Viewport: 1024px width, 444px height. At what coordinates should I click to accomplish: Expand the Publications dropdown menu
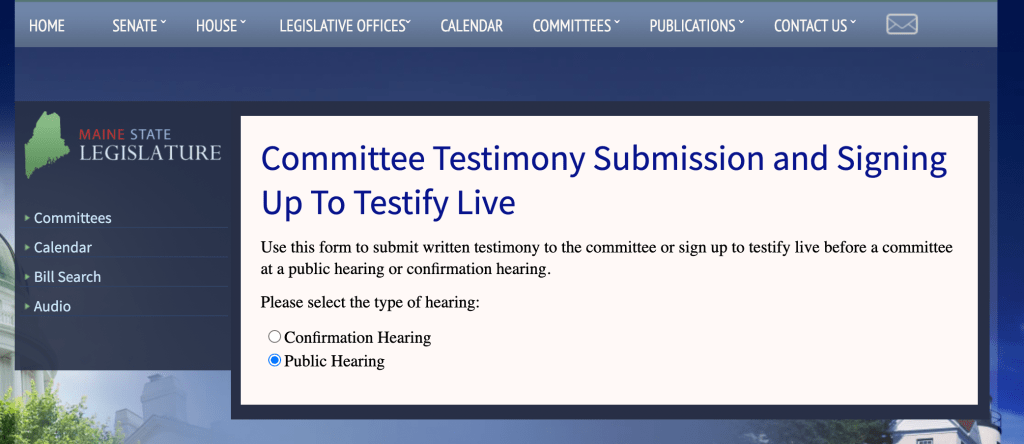click(697, 26)
